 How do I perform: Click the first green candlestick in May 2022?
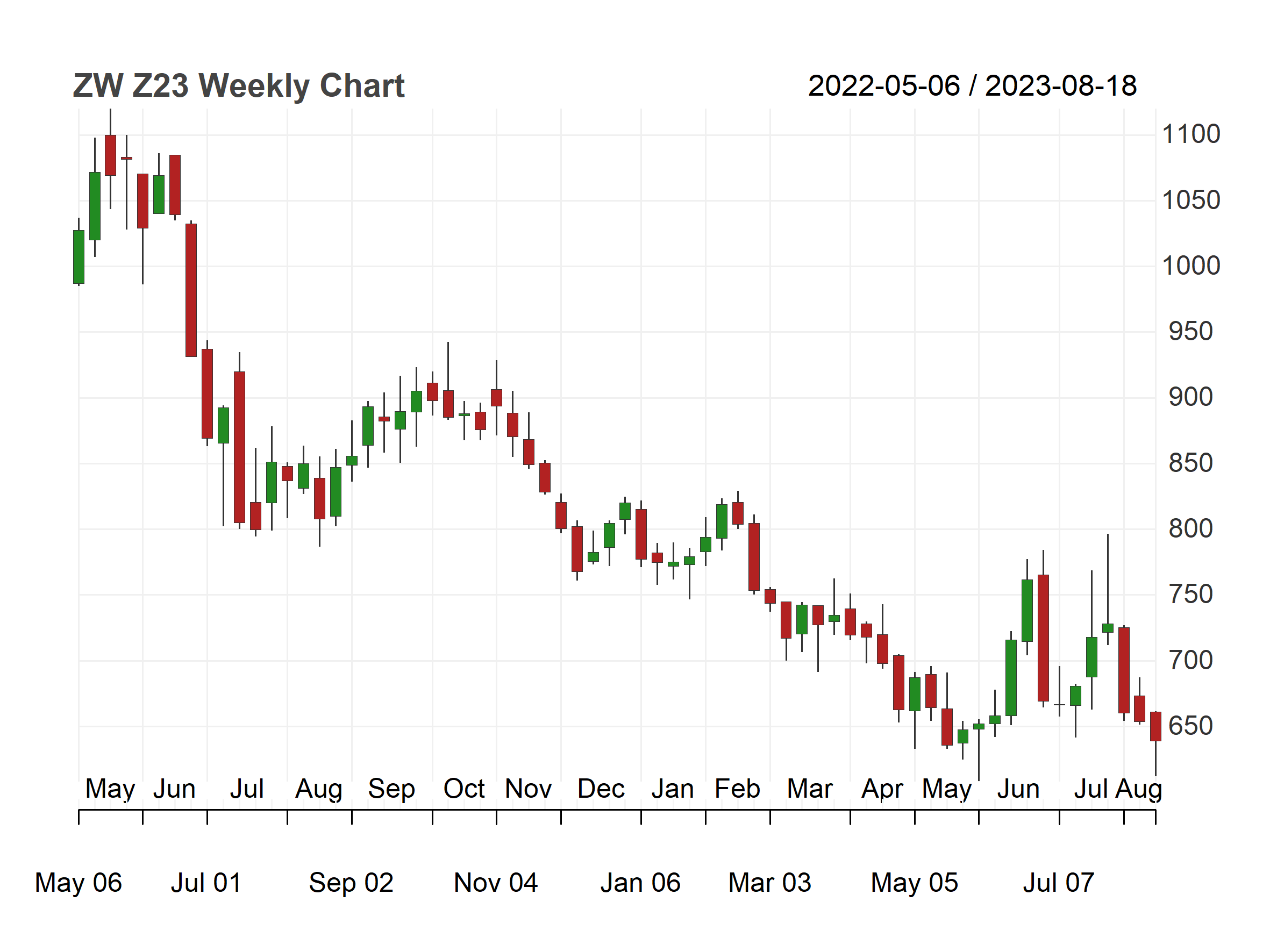(x=79, y=257)
